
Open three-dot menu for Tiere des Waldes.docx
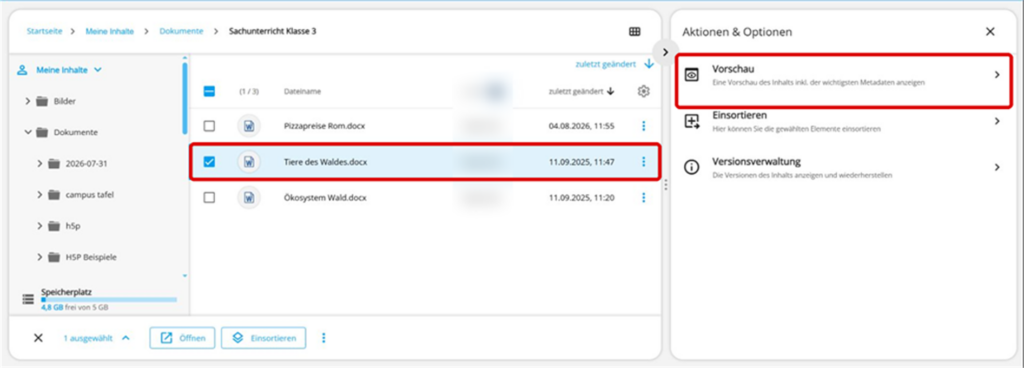pos(643,162)
